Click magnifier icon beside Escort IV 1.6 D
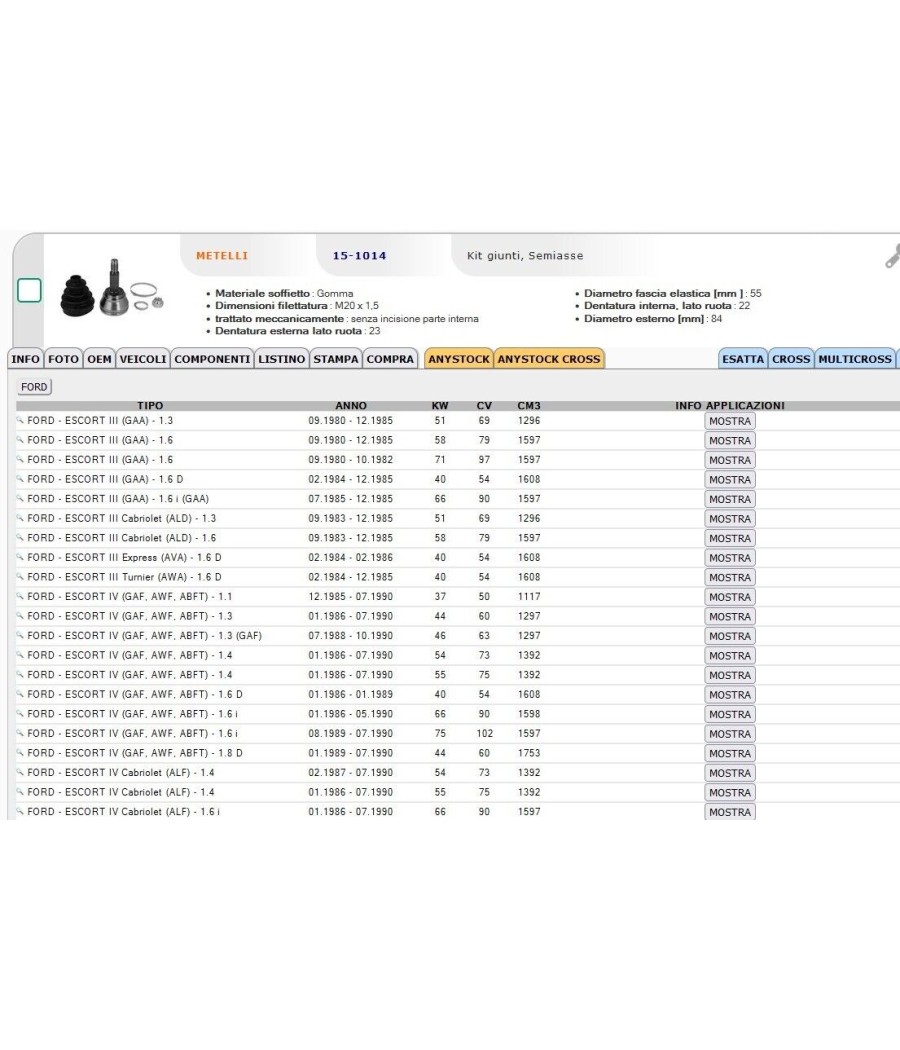Screen dimensions: 900x1050 [20, 694]
